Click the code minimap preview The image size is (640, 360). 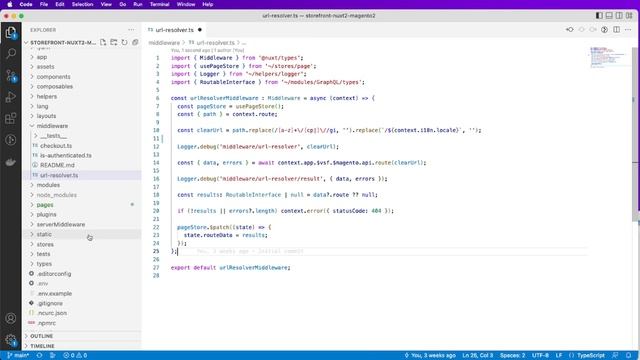pos(608,57)
